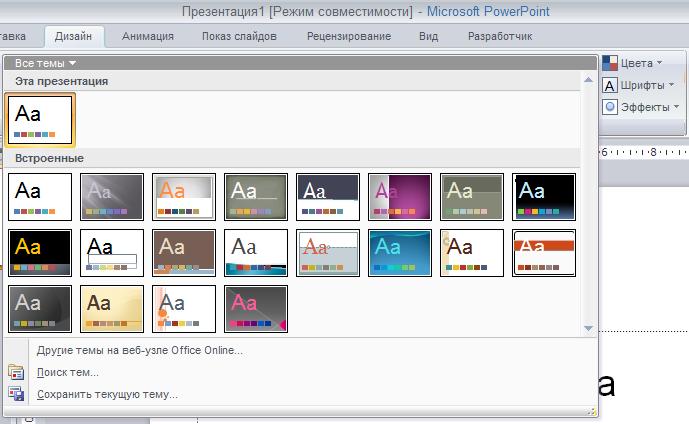The height and width of the screenshot is (424, 689).
Task: Go to the Рецензирование tab
Action: [349, 36]
